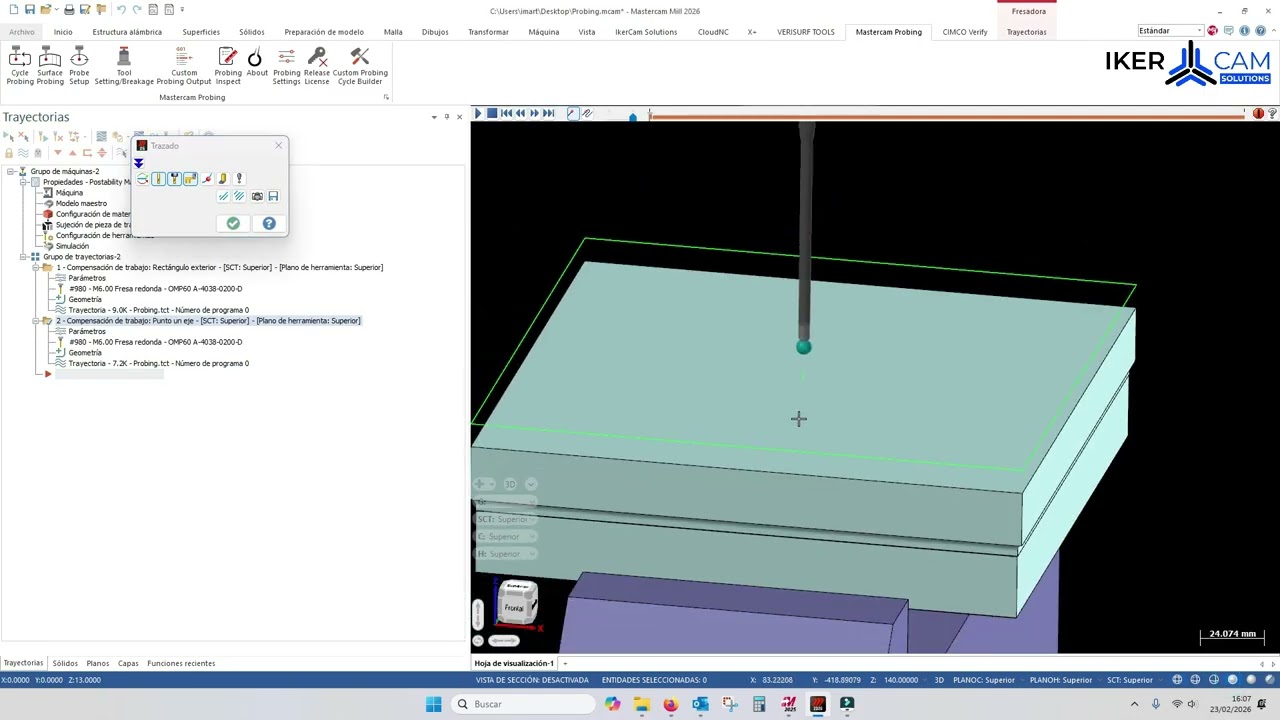Switch to the CIMCO Verify tab

point(965,32)
